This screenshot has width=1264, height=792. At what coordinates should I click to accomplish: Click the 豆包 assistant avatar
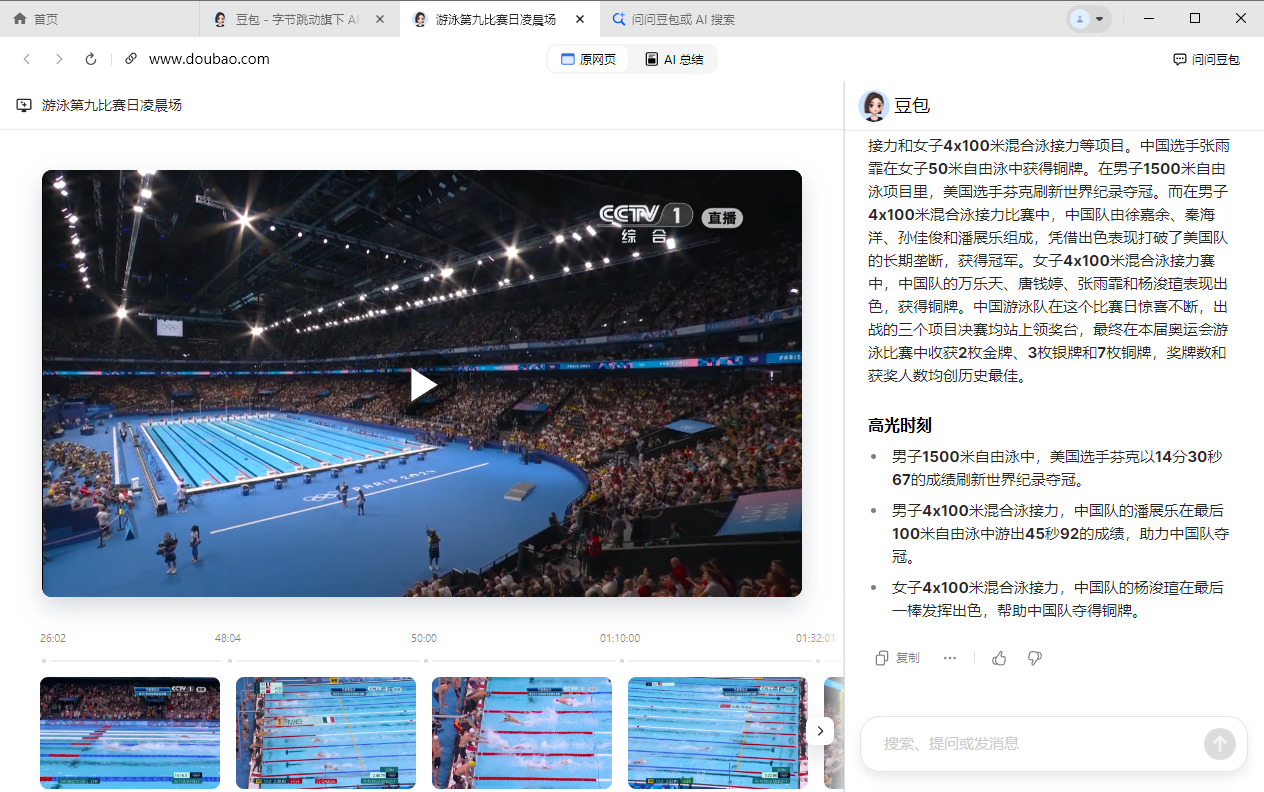pyautogui.click(x=873, y=106)
